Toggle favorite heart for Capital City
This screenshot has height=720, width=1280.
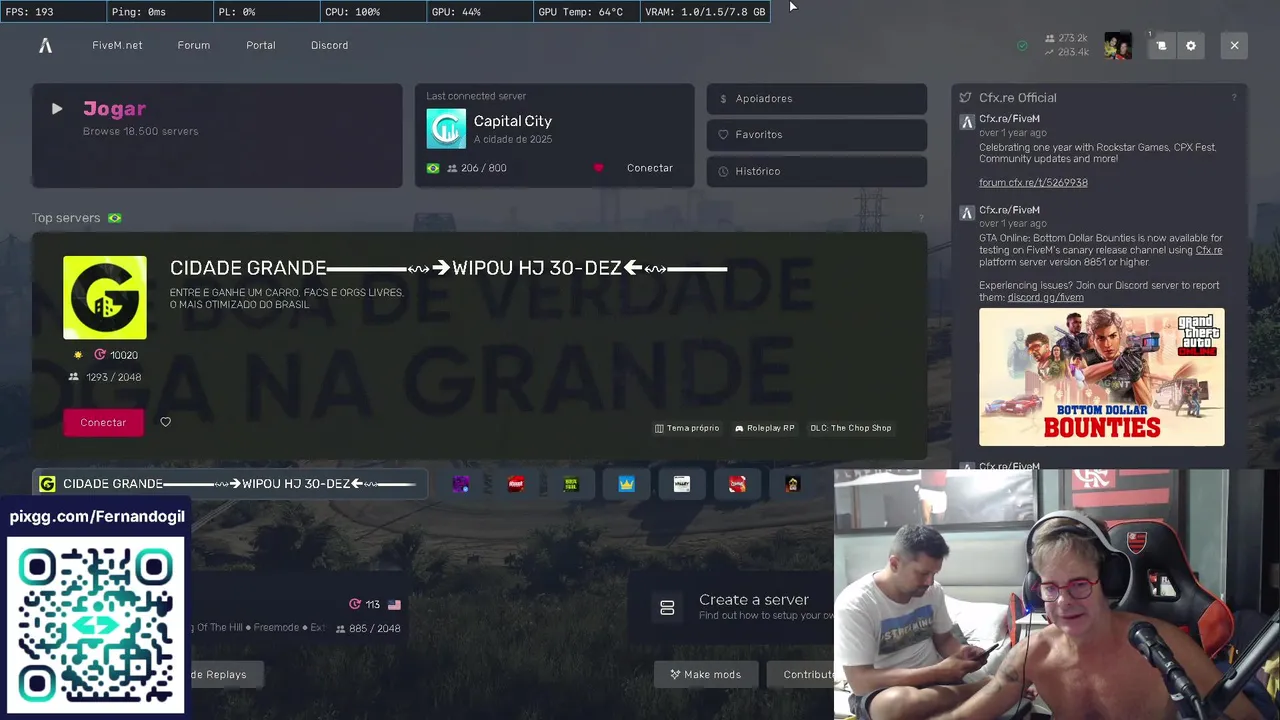pos(599,168)
